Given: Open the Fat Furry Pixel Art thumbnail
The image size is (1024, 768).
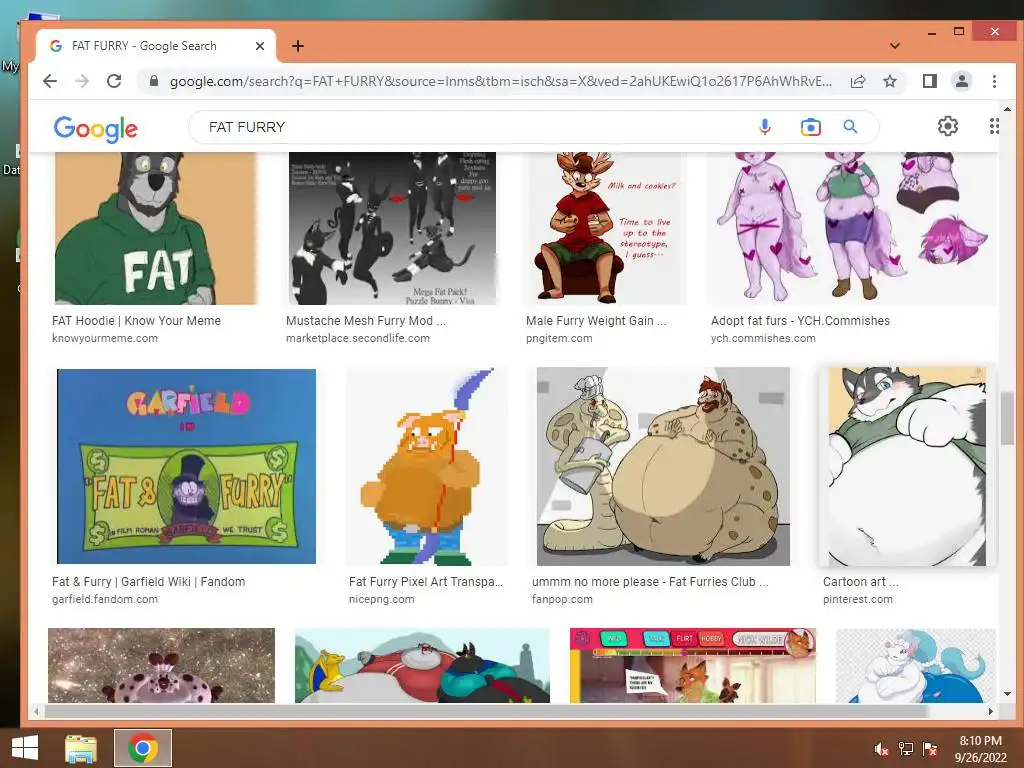Looking at the screenshot, I should coord(428,466).
